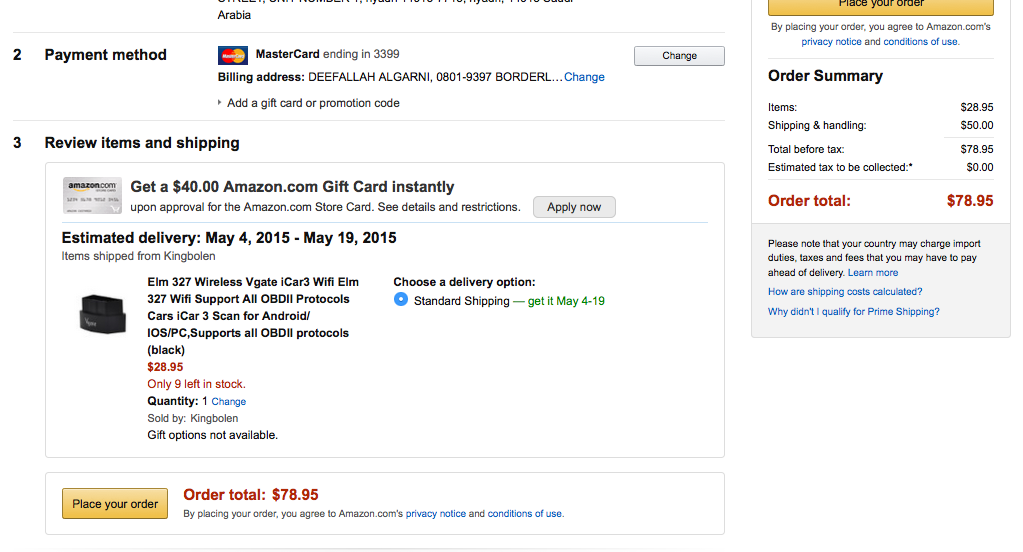
Task: Open Learn more about import duties
Action: pos(873,273)
